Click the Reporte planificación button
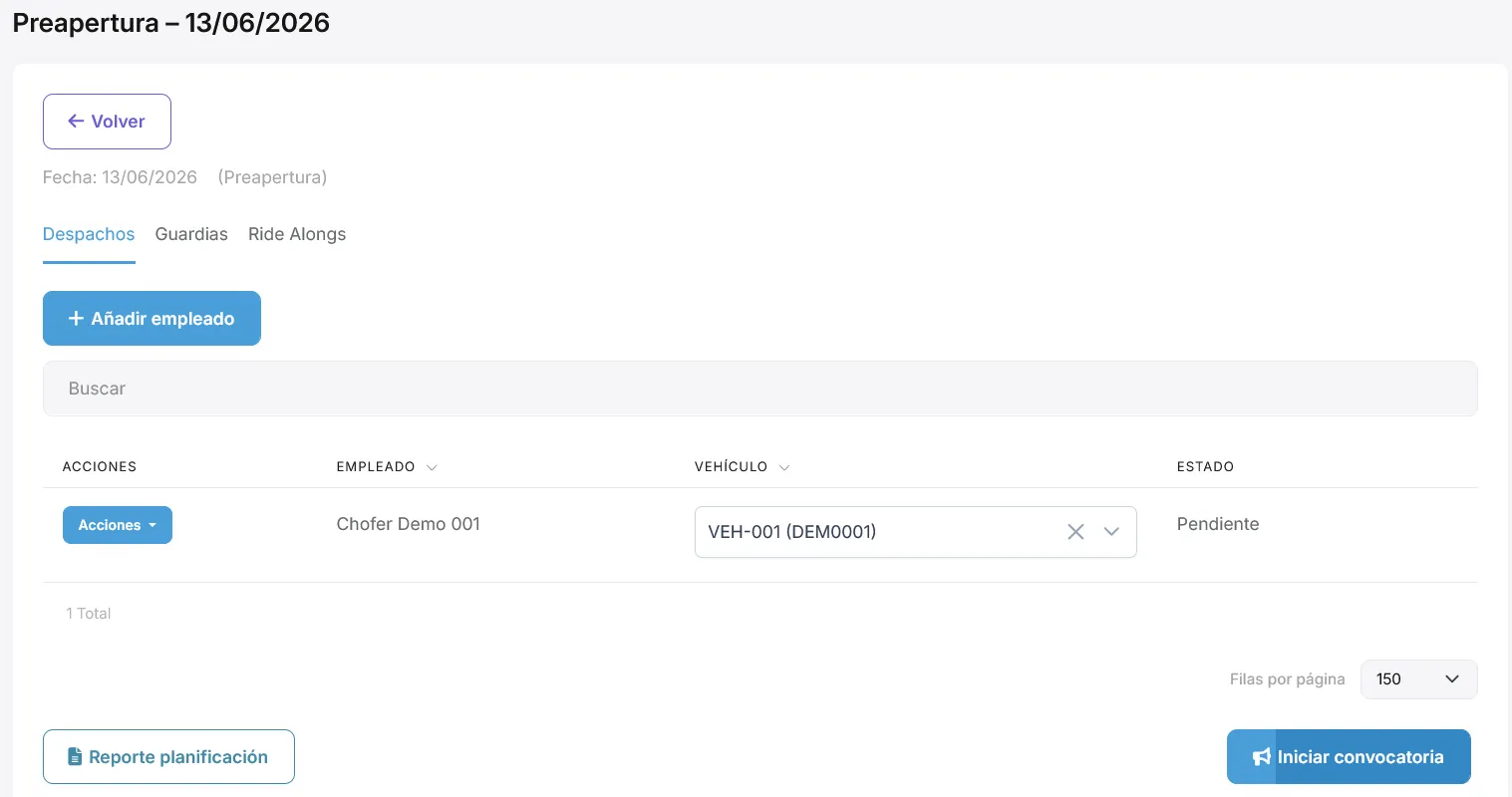The height and width of the screenshot is (797, 1512). 168,757
